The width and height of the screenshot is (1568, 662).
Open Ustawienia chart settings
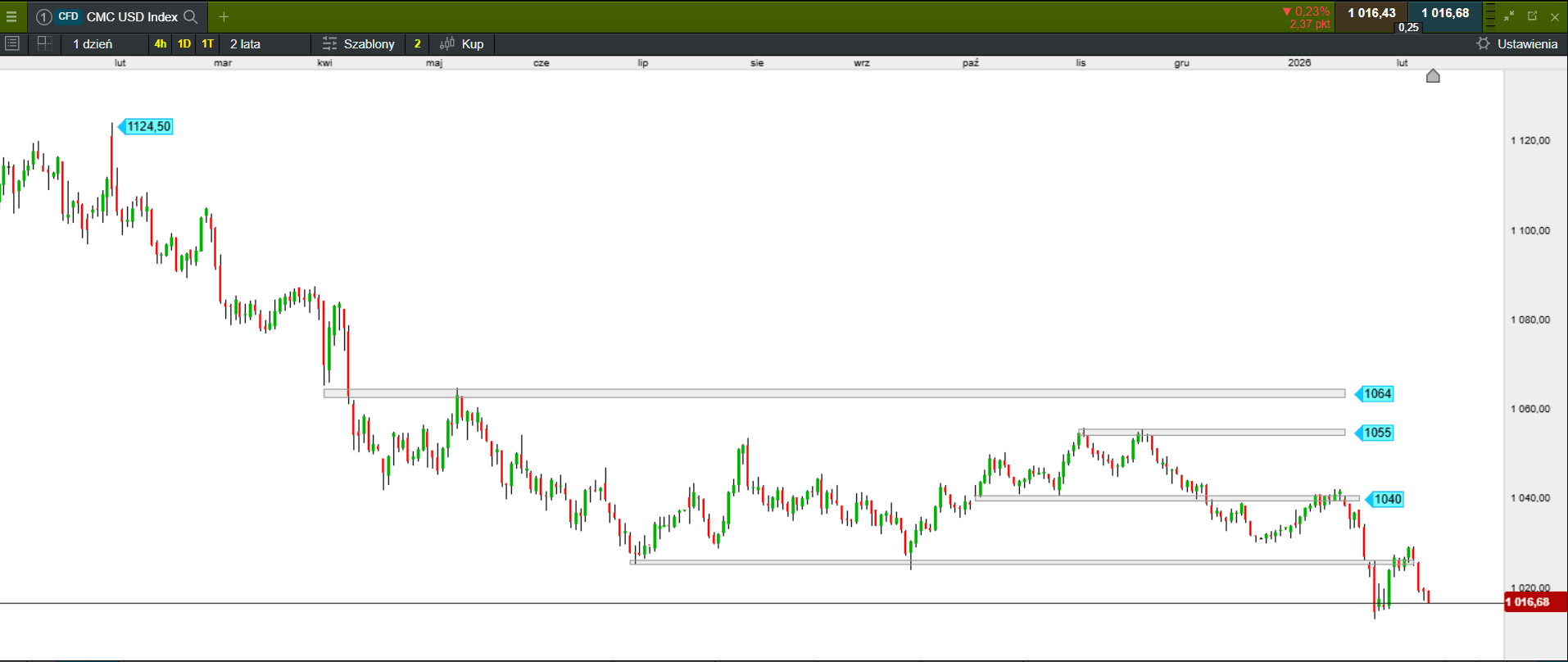tap(1517, 44)
